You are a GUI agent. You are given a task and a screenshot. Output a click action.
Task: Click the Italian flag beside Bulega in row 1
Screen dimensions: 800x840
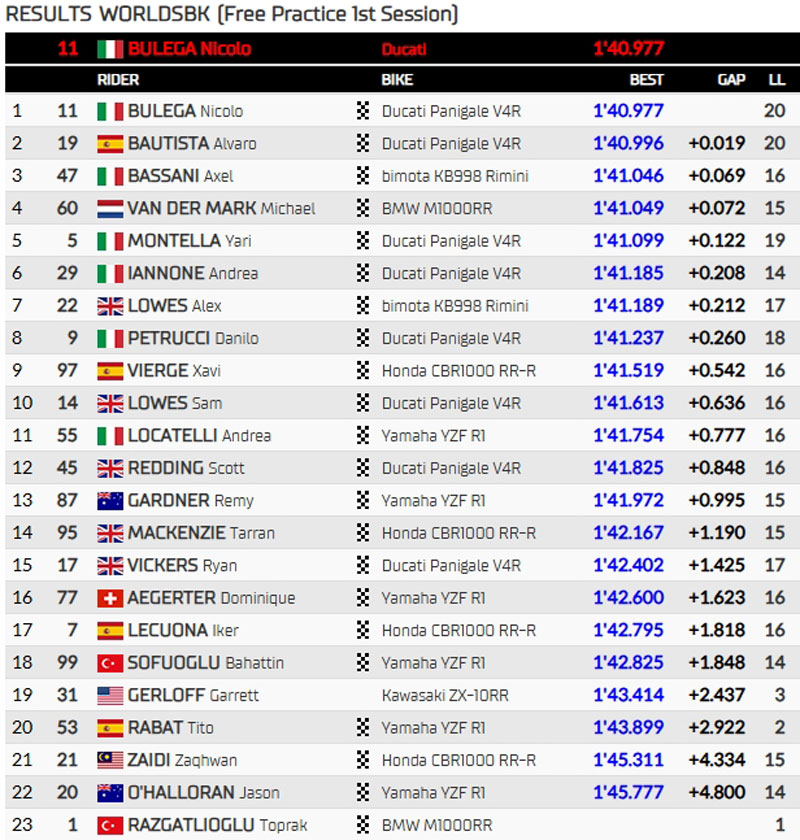tap(110, 111)
